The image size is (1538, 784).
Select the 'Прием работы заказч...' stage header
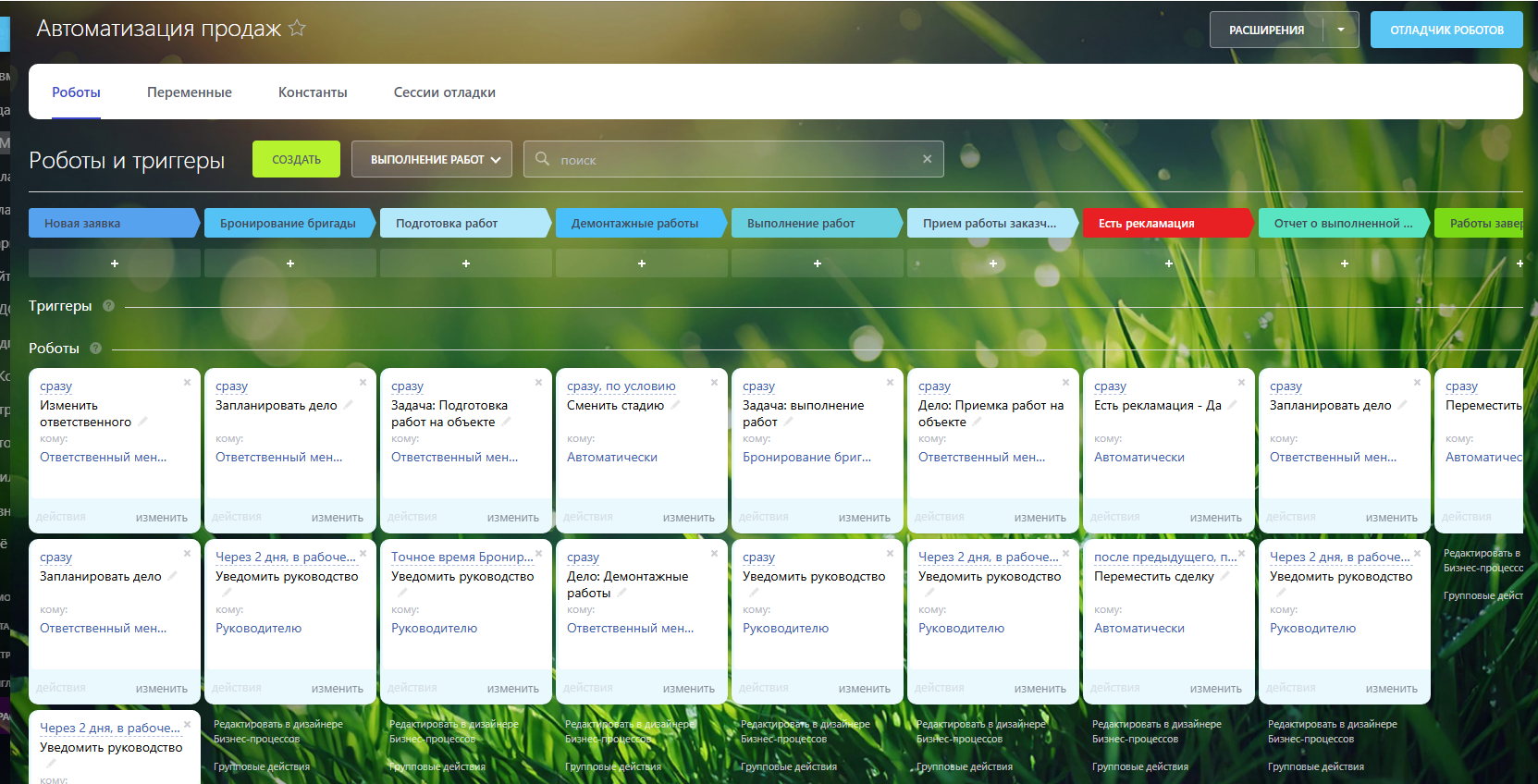pyautogui.click(x=993, y=223)
